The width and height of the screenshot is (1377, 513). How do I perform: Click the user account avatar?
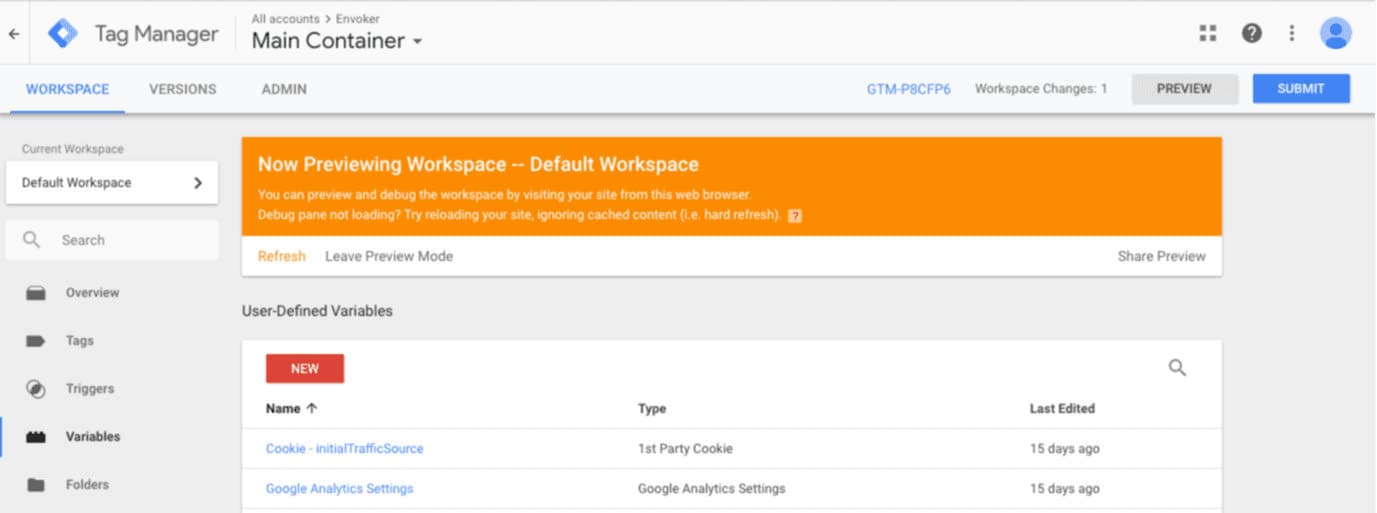(x=1336, y=33)
